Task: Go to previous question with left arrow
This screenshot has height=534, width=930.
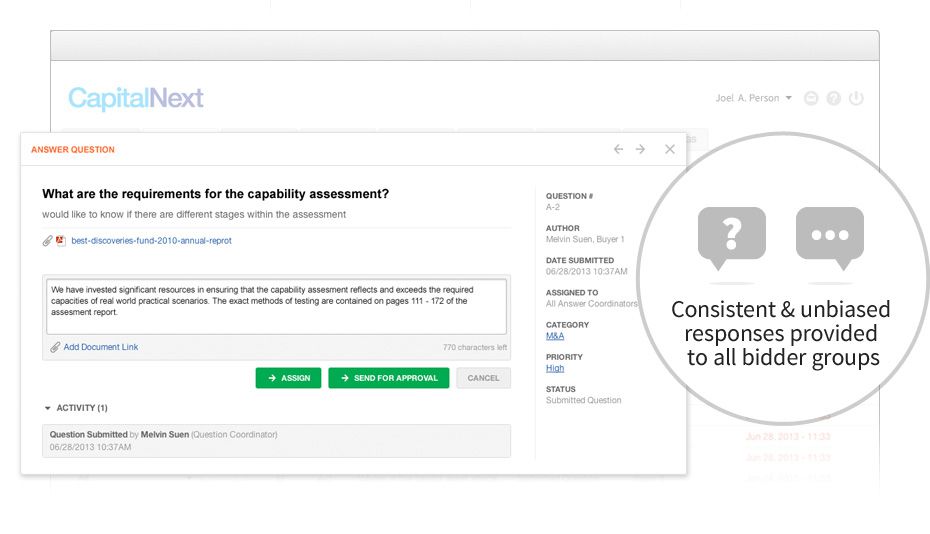Action: coord(618,149)
